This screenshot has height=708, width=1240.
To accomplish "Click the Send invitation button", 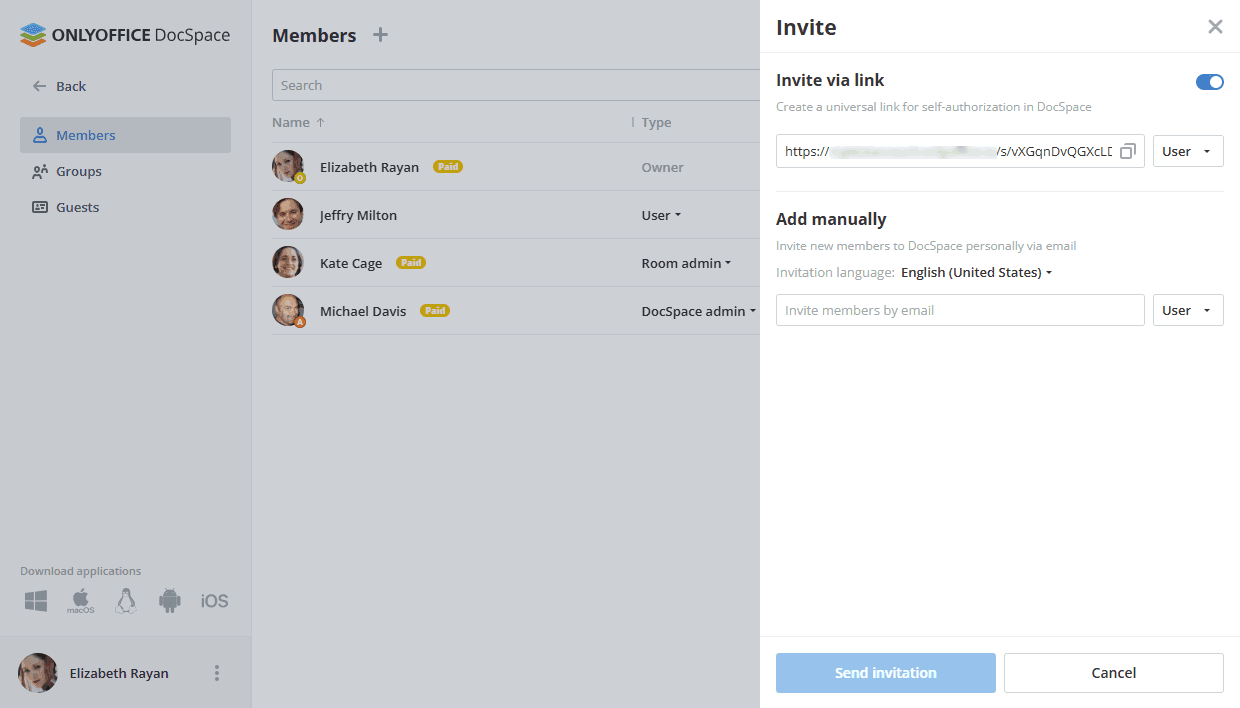I will pos(885,673).
